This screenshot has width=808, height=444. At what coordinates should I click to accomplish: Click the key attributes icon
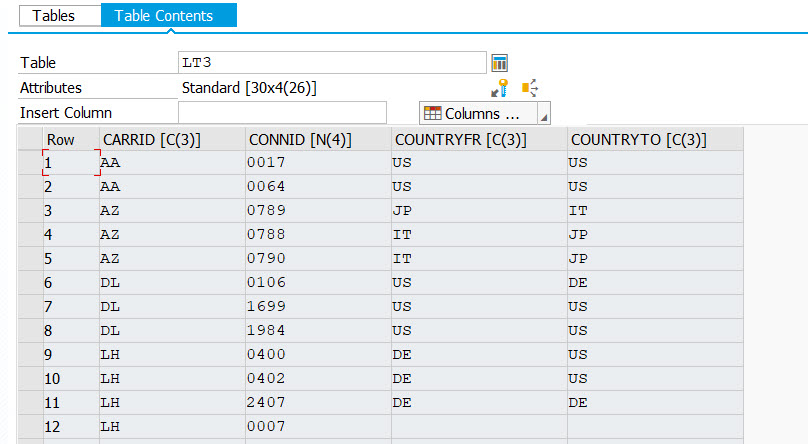(504, 88)
